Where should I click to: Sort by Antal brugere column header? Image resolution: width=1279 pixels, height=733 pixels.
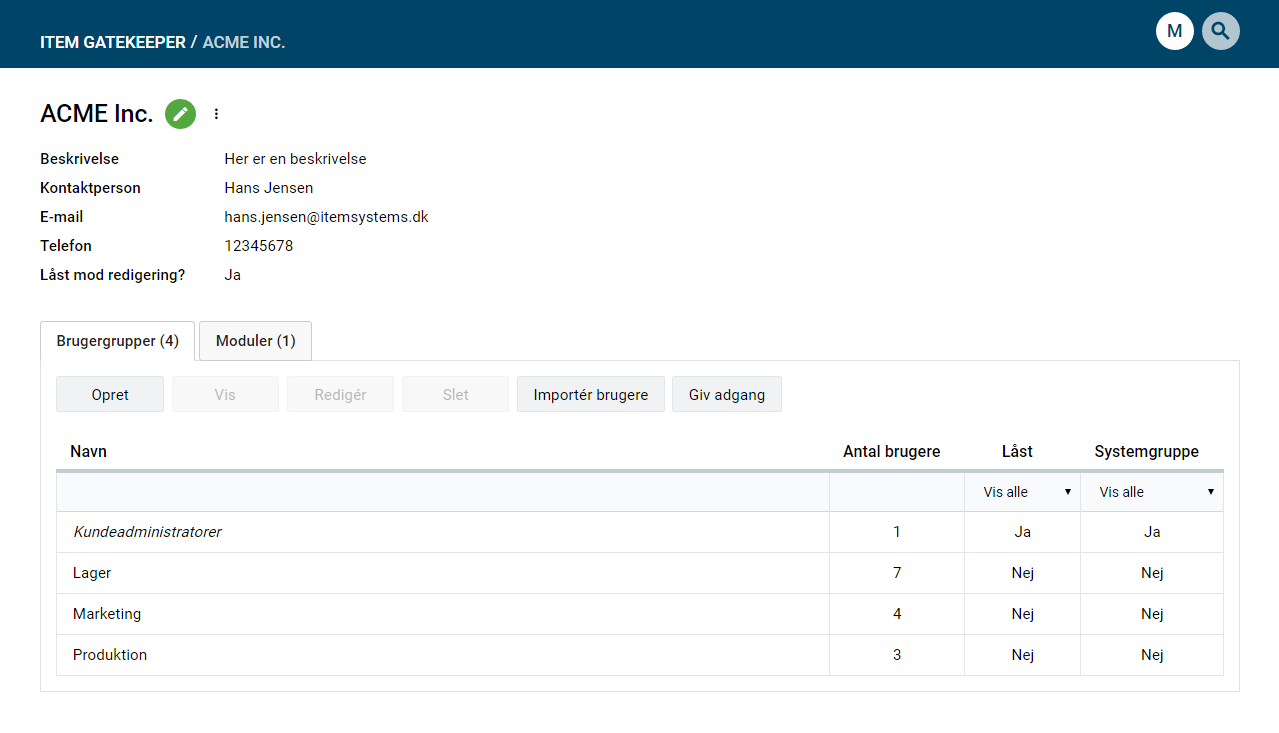[891, 451]
